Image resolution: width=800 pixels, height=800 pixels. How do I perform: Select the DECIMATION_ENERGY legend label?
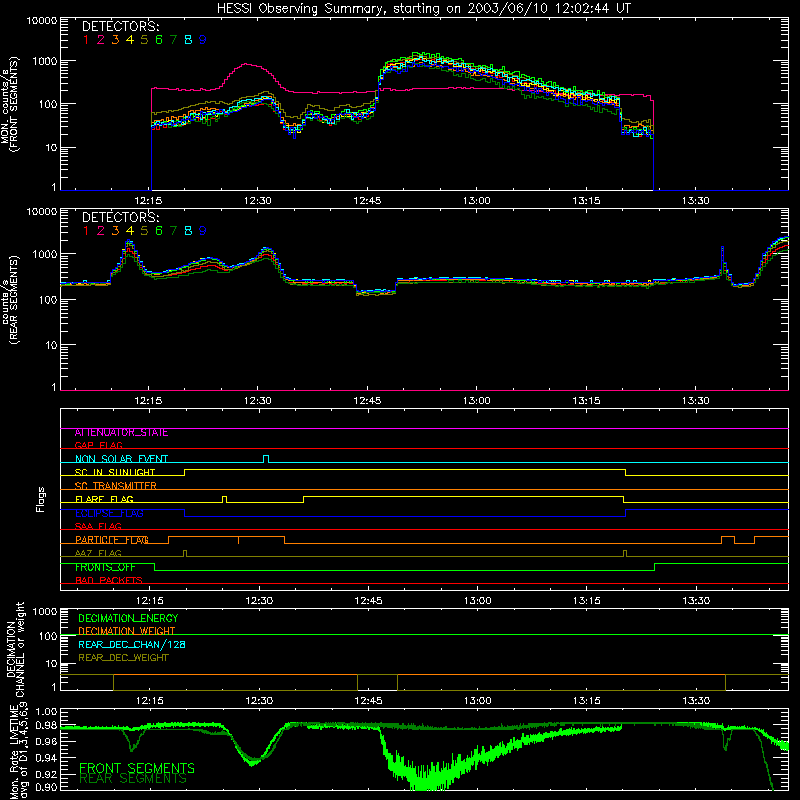[x=128, y=618]
